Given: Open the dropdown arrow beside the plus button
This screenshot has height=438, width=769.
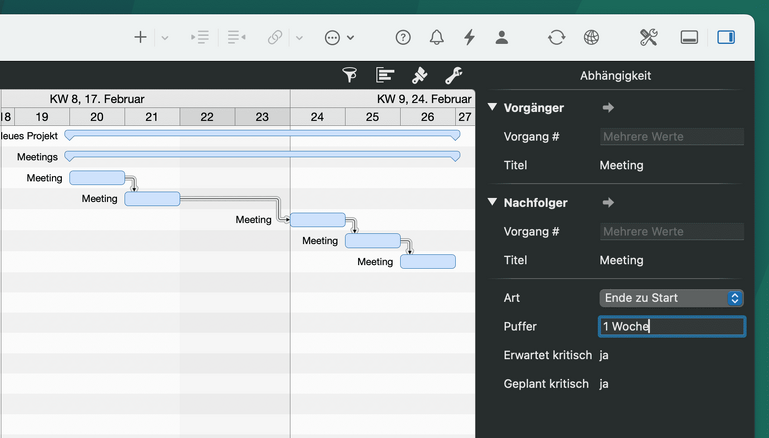Looking at the screenshot, I should pos(165,37).
